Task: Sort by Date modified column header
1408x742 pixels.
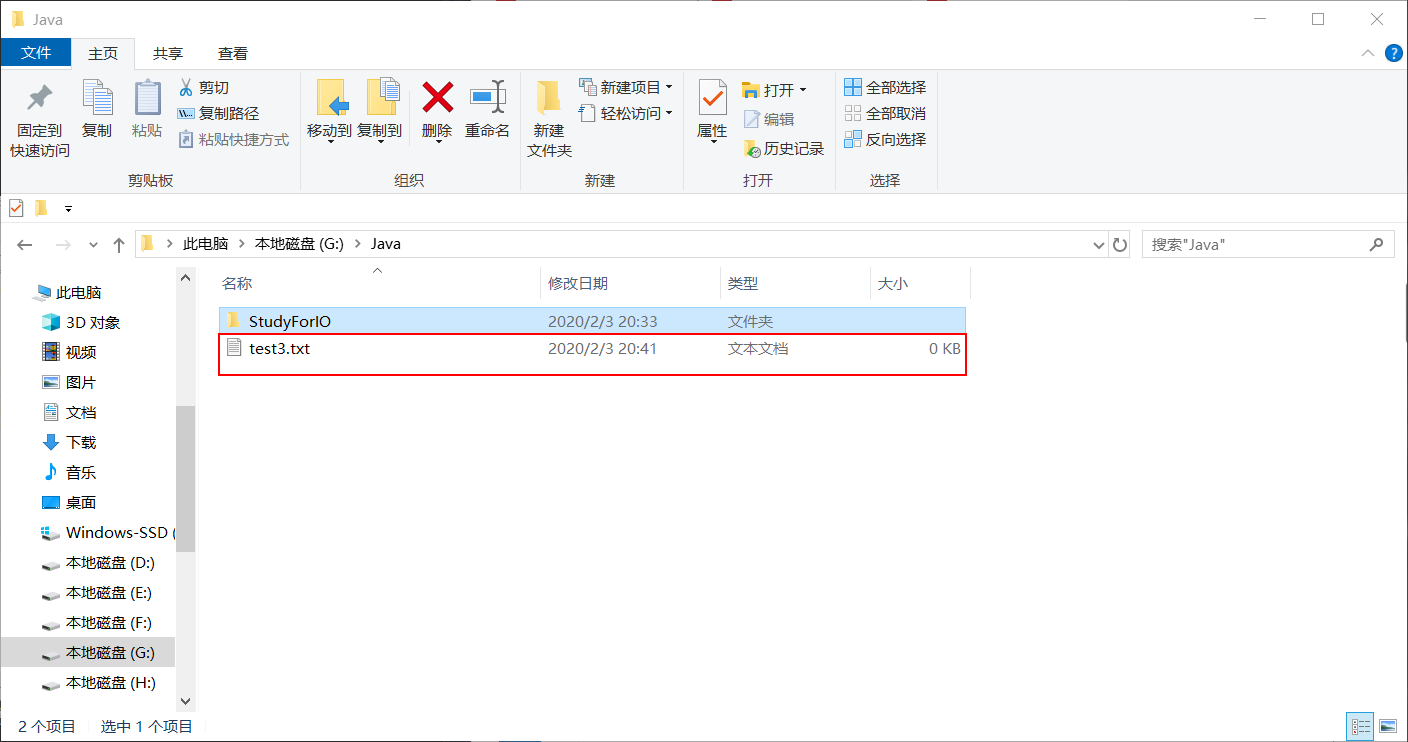Action: [x=630, y=283]
